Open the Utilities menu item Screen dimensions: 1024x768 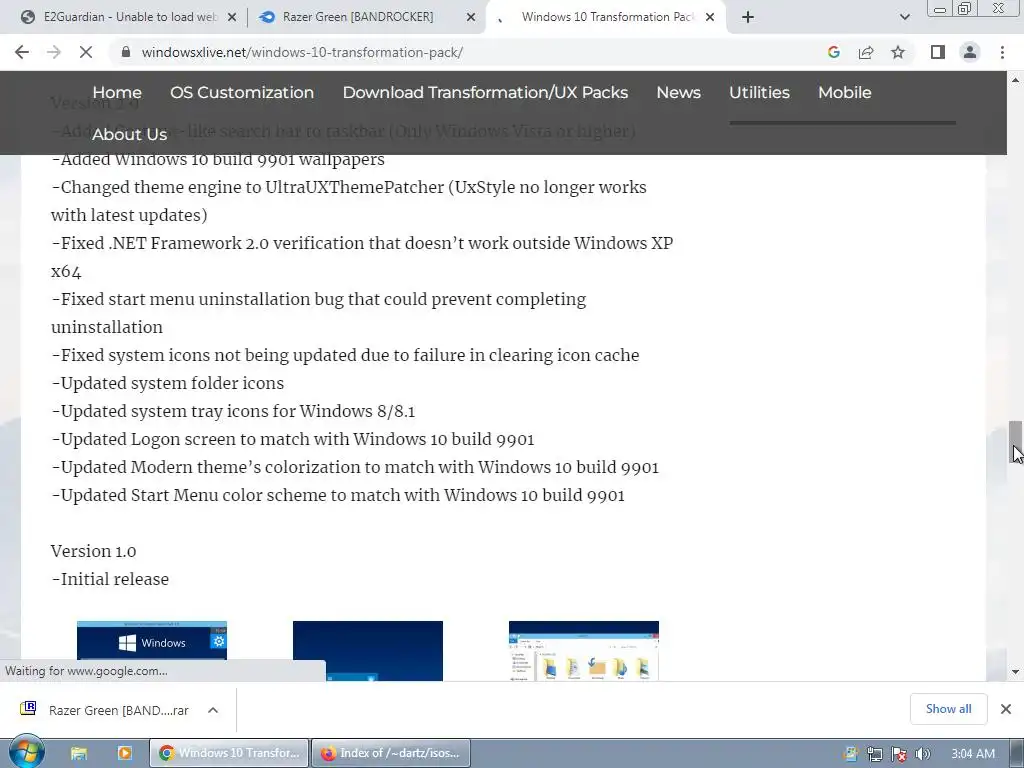pyautogui.click(x=760, y=93)
